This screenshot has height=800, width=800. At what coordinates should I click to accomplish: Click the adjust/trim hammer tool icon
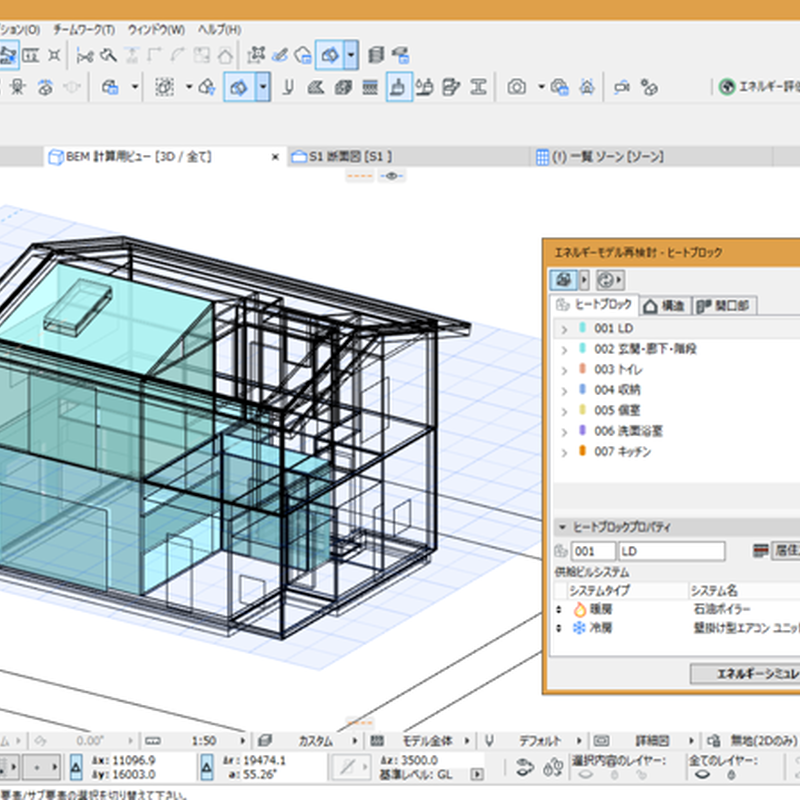tap(108, 55)
